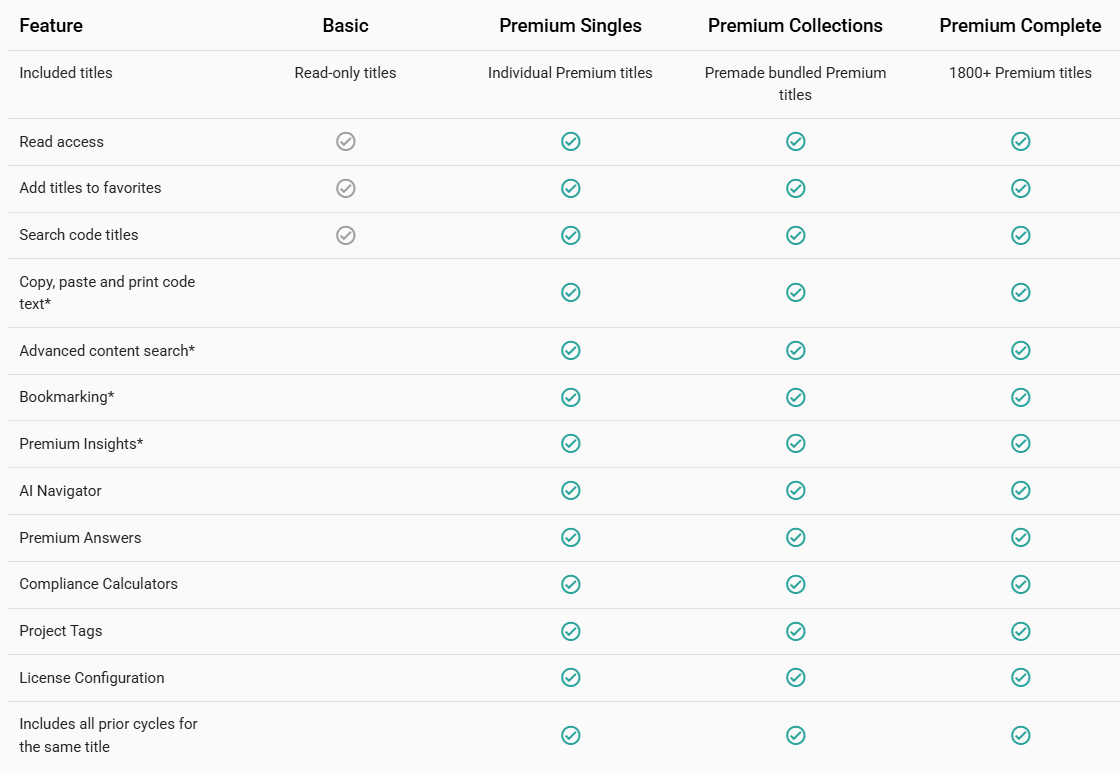Click Premium Singles checkmark for Premium Insights*
The height and width of the screenshot is (773, 1120).
[x=571, y=444]
